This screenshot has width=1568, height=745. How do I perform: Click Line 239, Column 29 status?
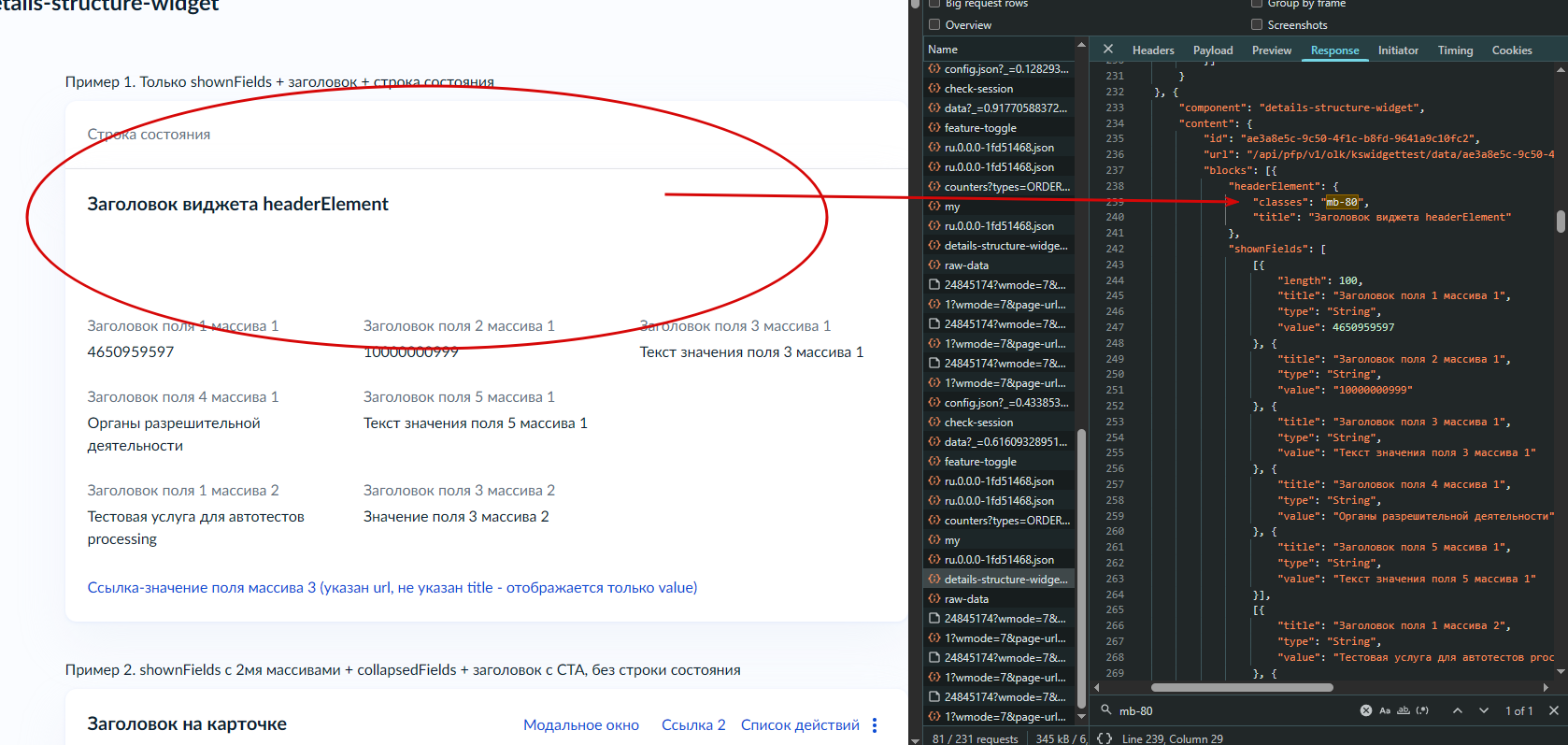click(x=1173, y=739)
